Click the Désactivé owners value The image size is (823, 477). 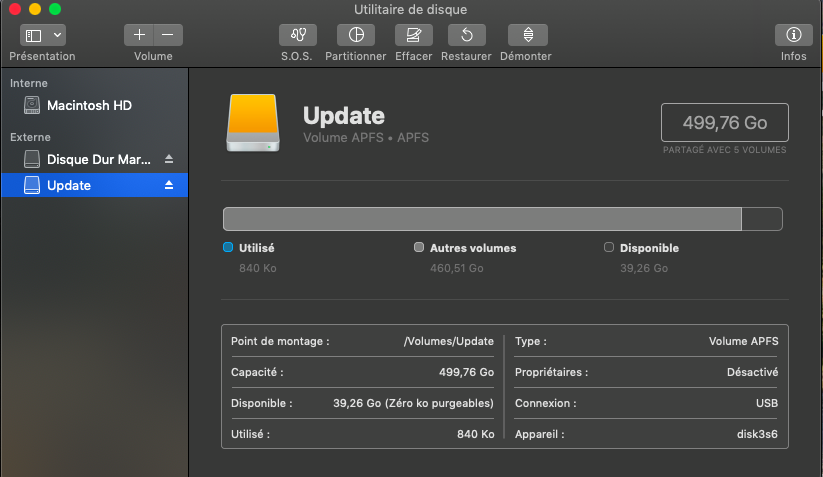[x=753, y=372]
